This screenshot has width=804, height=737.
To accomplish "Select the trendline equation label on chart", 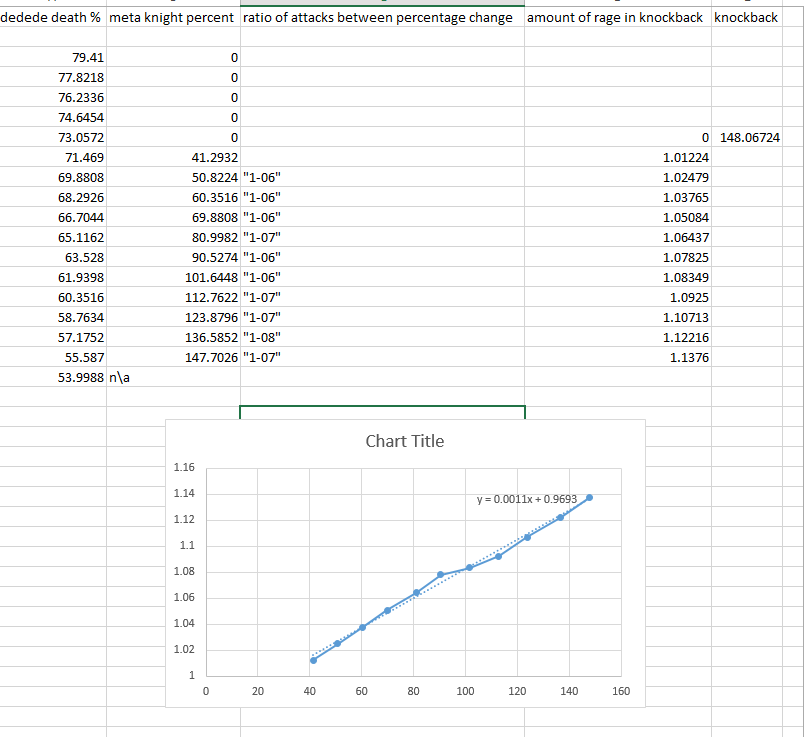I will [527, 498].
